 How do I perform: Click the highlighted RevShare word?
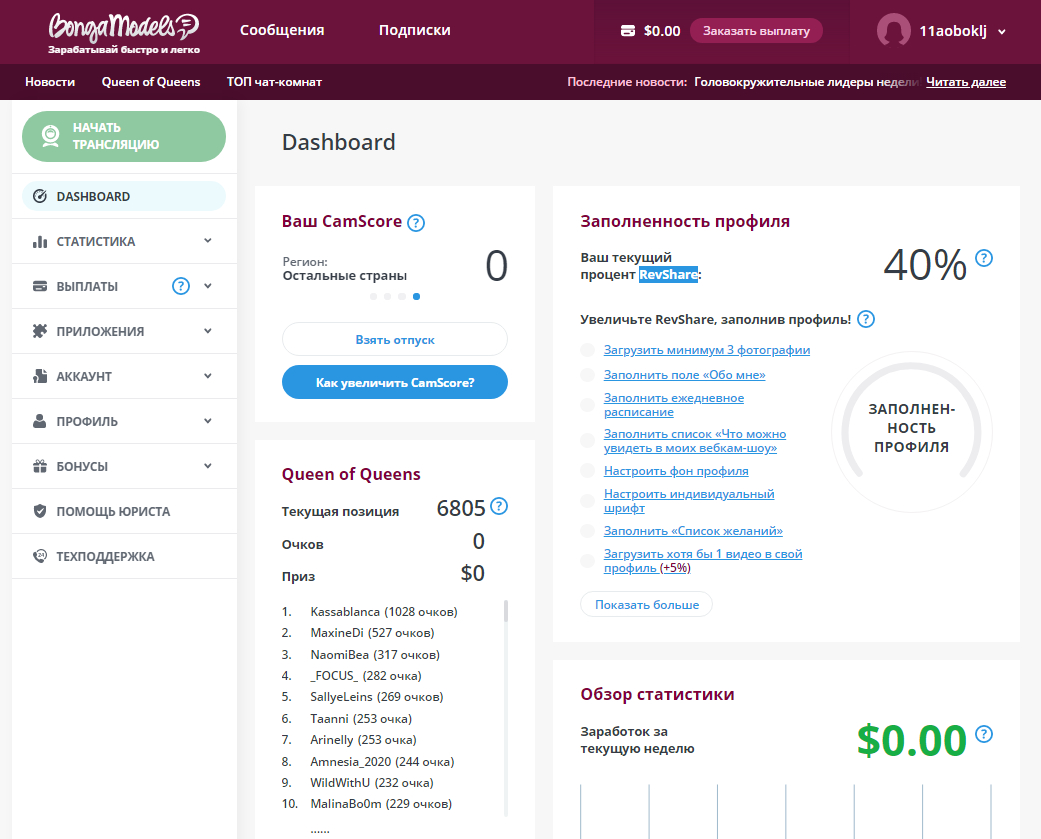click(x=668, y=274)
